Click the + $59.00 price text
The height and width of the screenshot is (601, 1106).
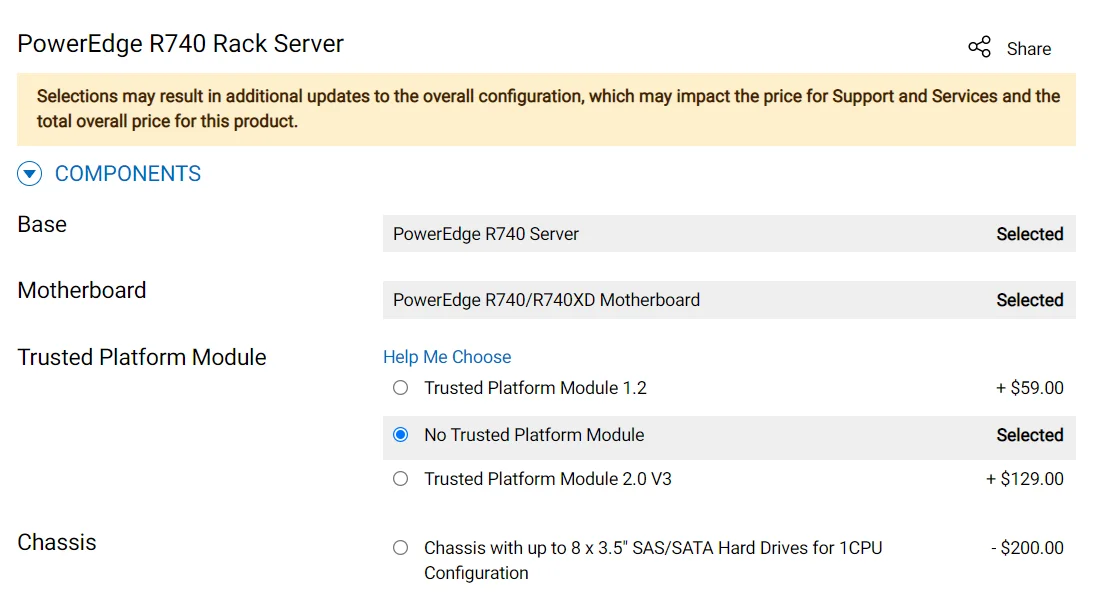(x=1029, y=388)
